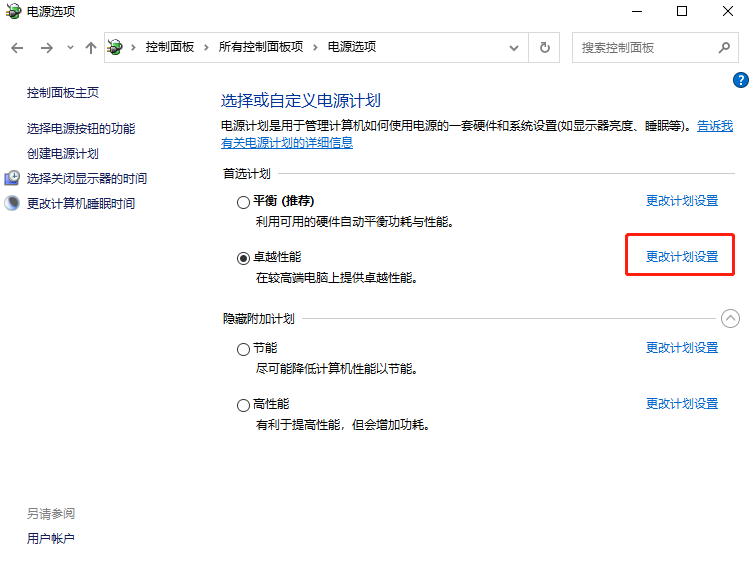
Task: Select the 卓越性能 radio button
Action: click(243, 257)
